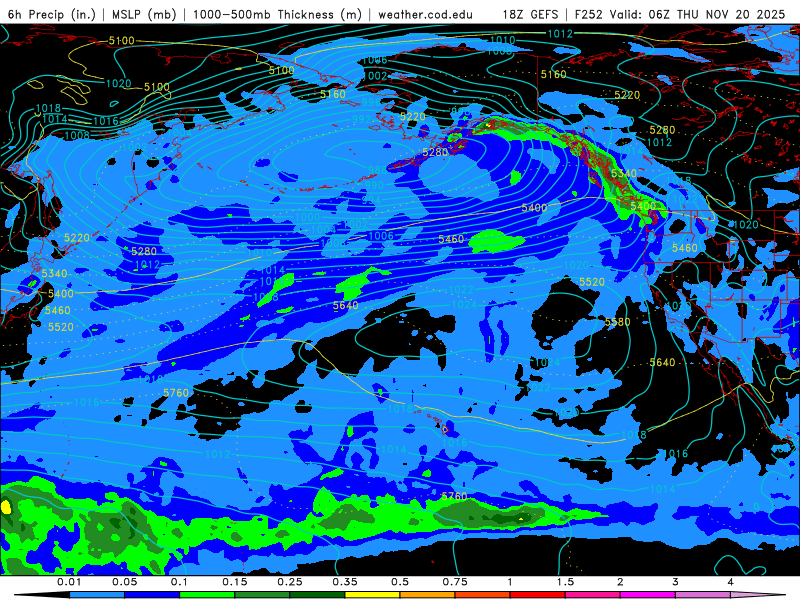Click the violet 3–4 legend swatch
This screenshot has height=600, width=800.
point(703,595)
